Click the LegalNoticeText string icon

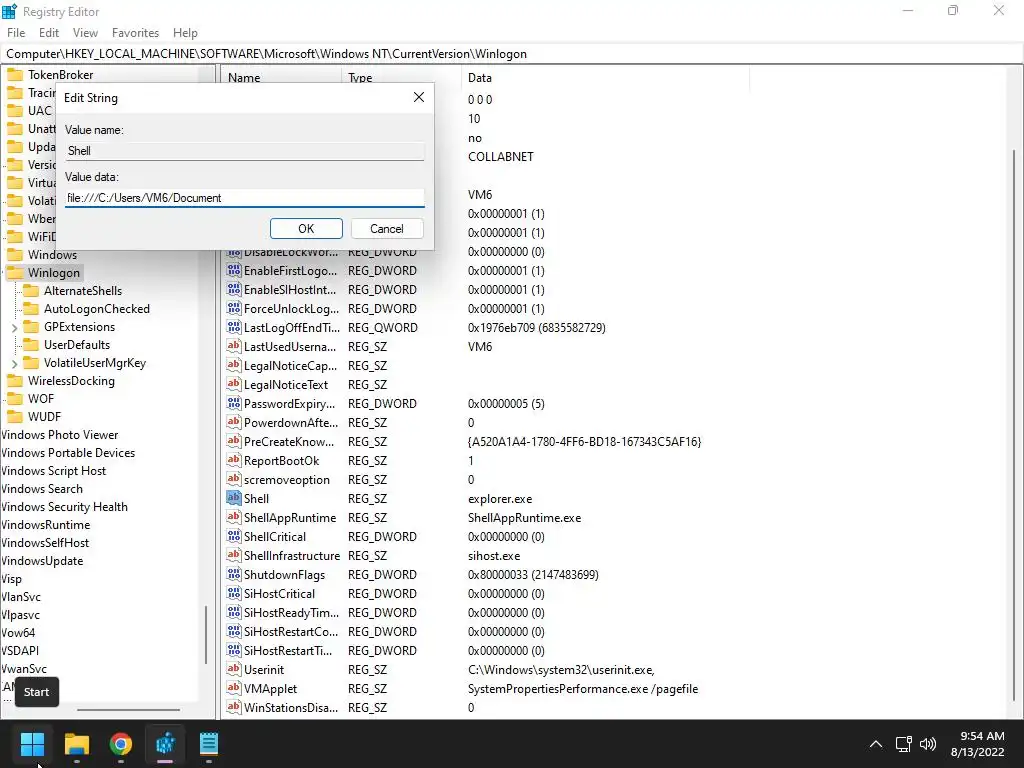tap(233, 384)
